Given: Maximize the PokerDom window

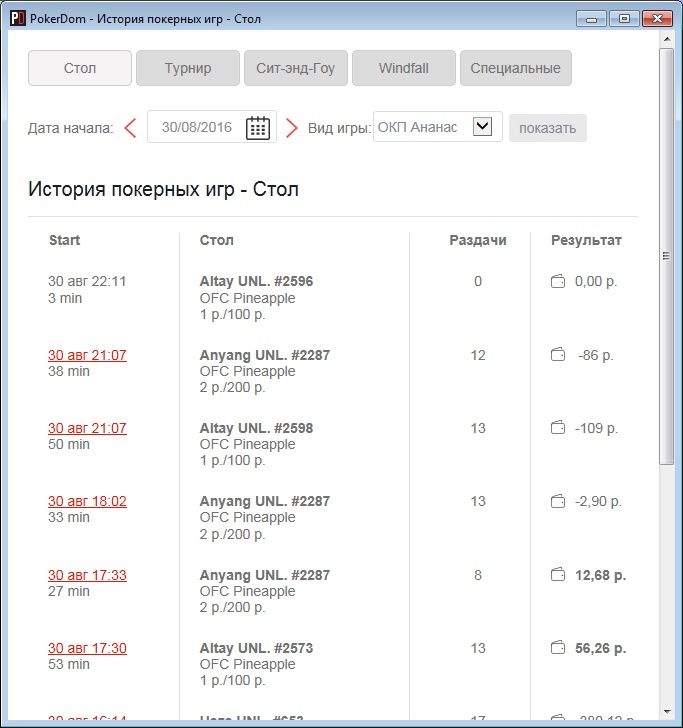Looking at the screenshot, I should click(x=624, y=19).
